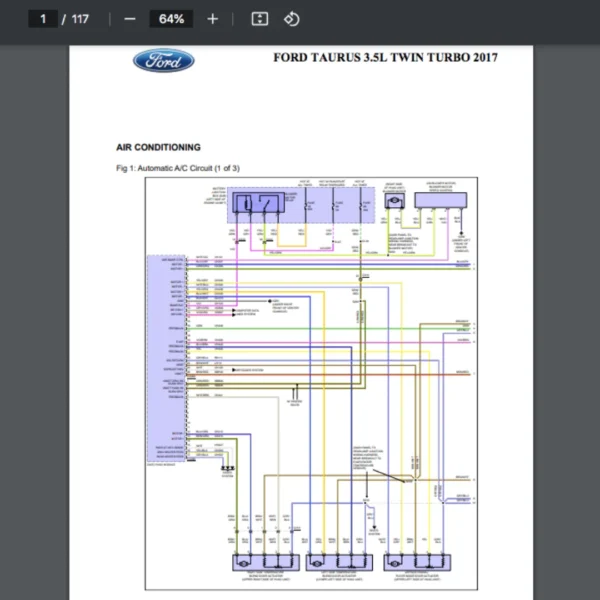Viewport: 600px width, 600px height.
Task: Toggle the fit to page icon
Action: 259,19
